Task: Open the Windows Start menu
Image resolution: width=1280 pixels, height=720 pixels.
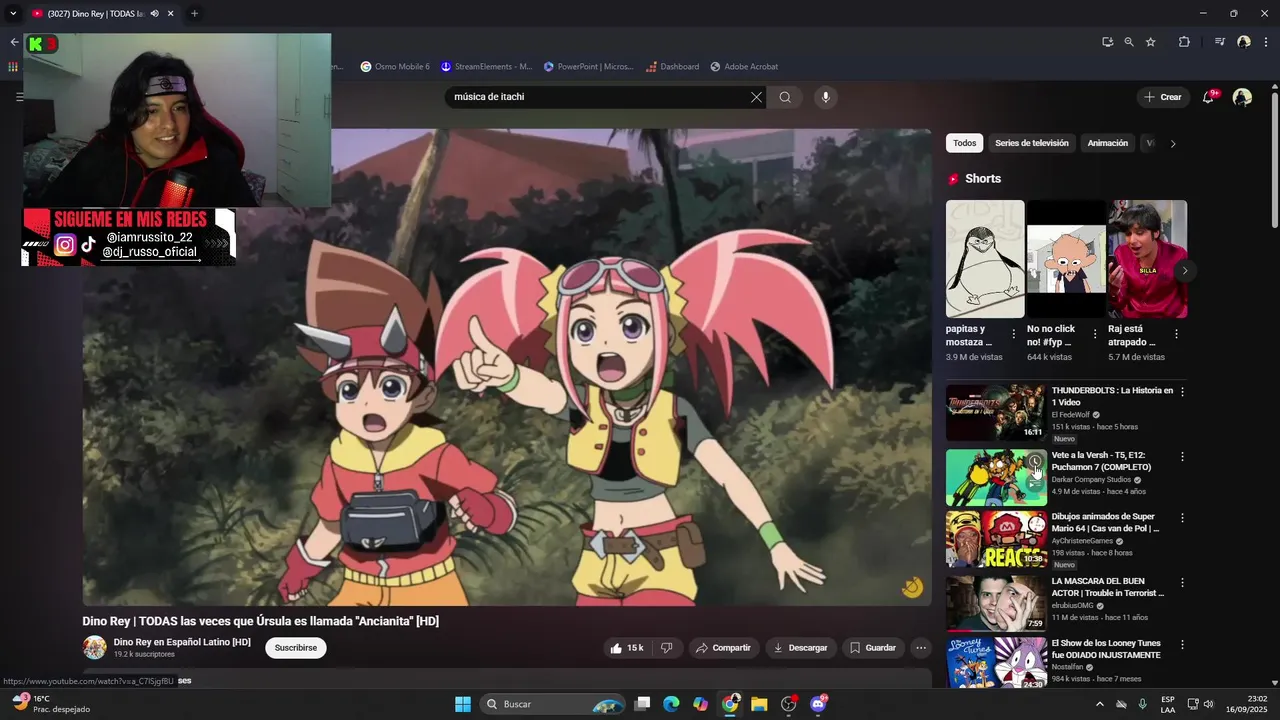Action: click(463, 704)
